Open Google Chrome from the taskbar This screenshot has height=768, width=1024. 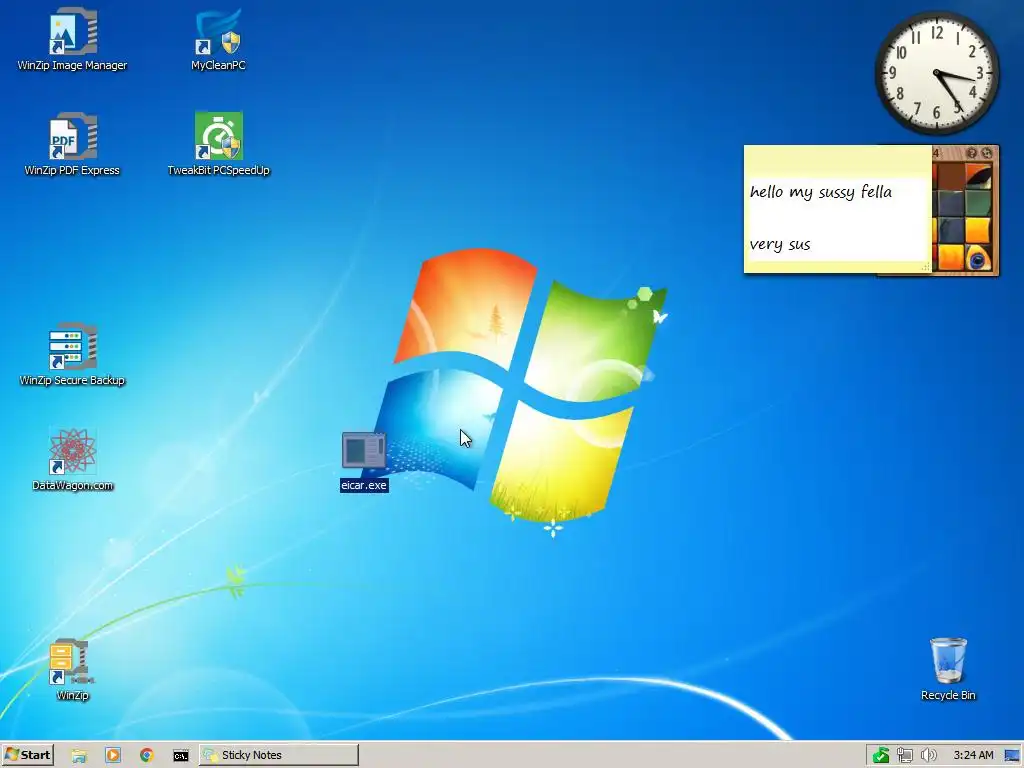coord(147,756)
